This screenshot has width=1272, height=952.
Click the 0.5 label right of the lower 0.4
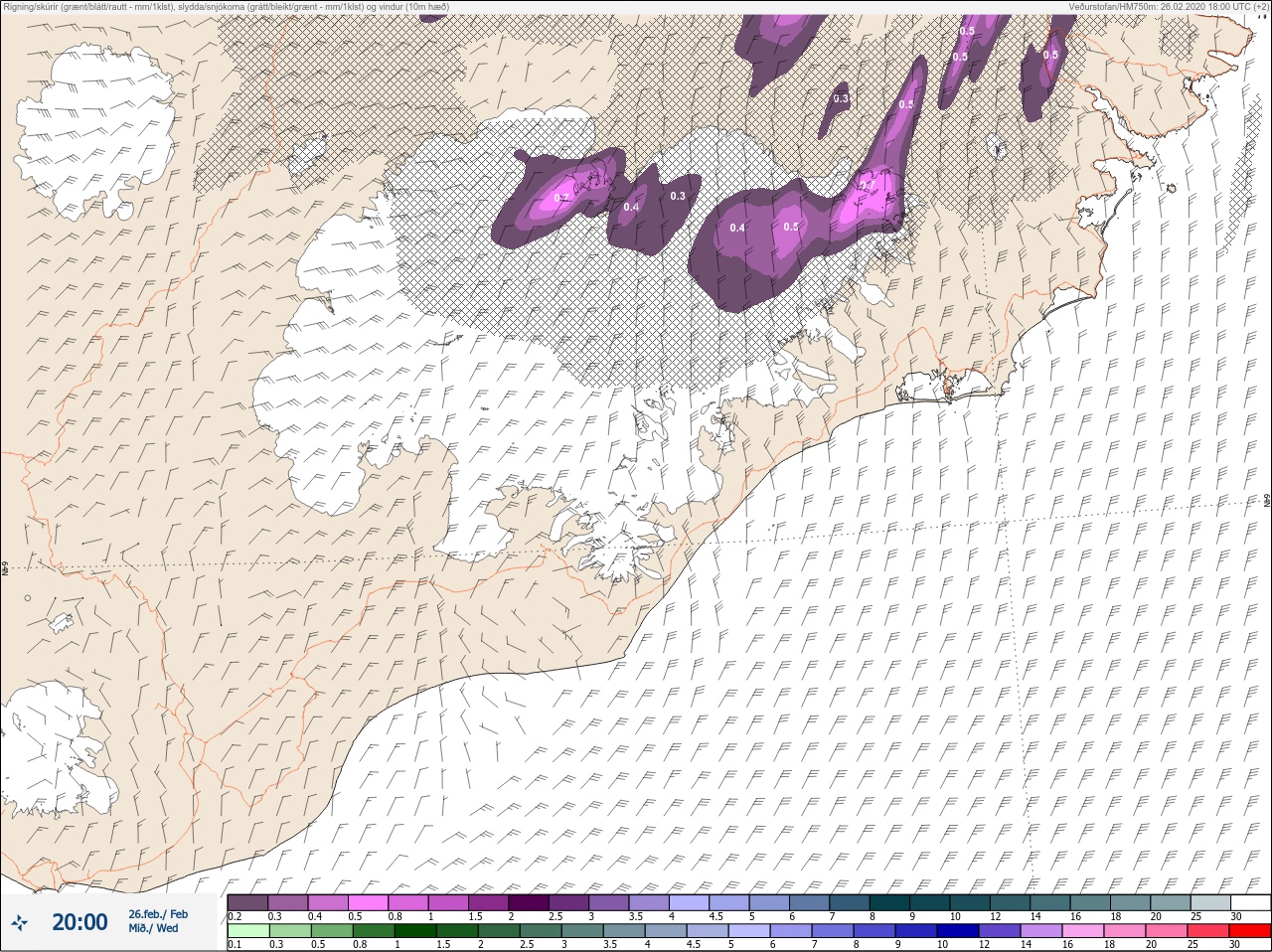coord(791,227)
